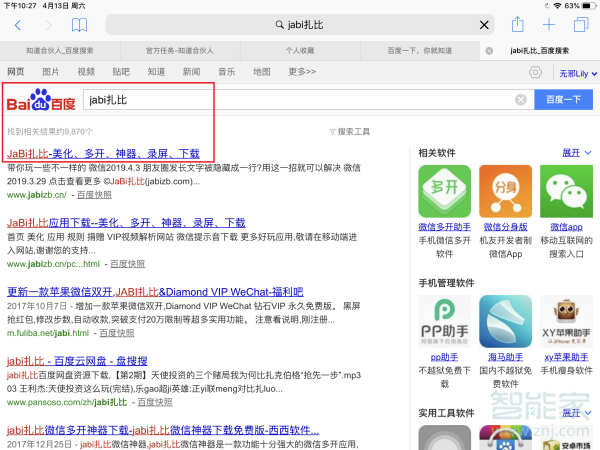Open result JaBi扎比应用下载--美化、多开
Screen dimensions: 600x450
point(126,223)
